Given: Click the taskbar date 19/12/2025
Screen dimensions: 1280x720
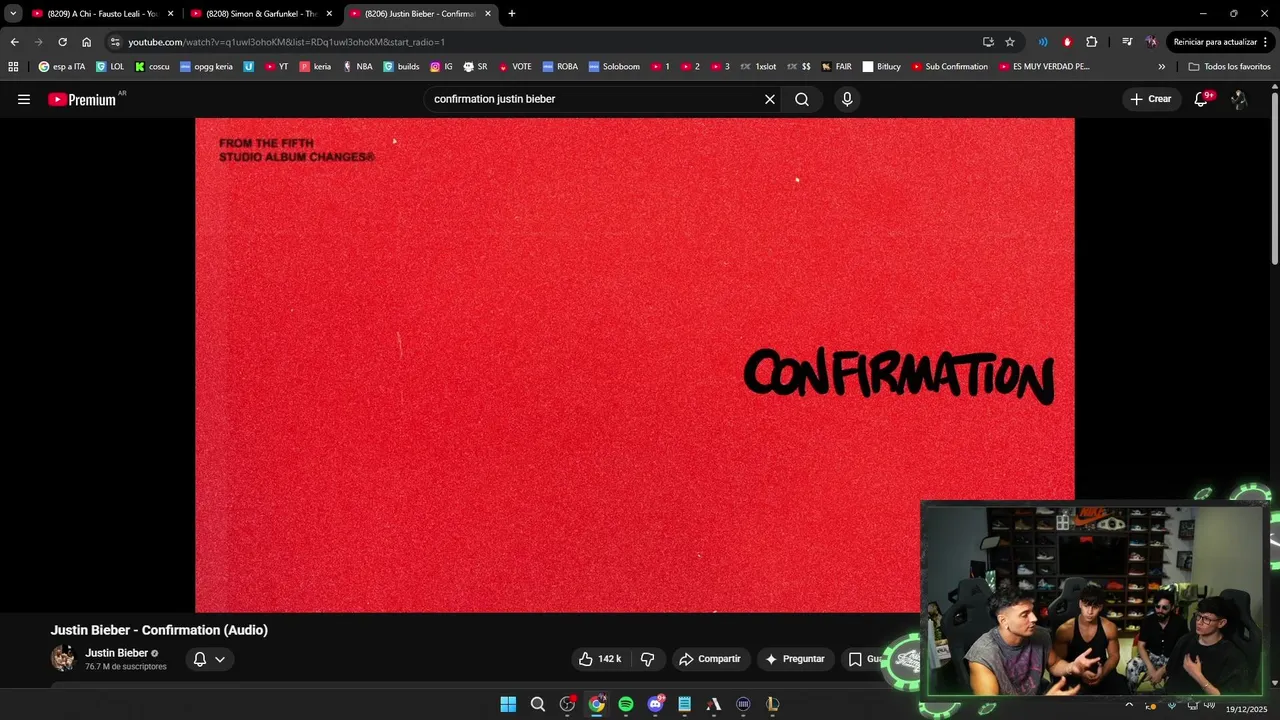Looking at the screenshot, I should pyautogui.click(x=1246, y=708).
